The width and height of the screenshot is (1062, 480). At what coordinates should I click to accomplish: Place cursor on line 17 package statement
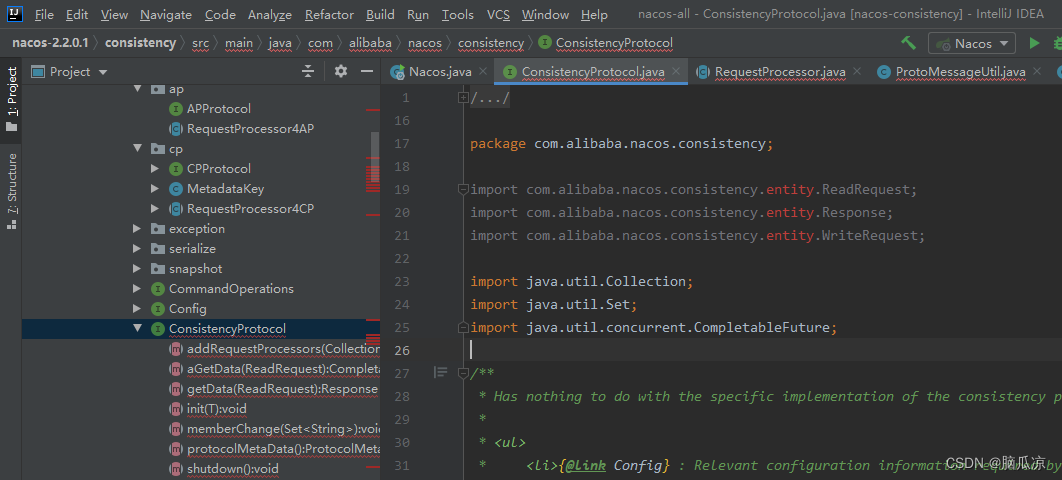coord(621,144)
